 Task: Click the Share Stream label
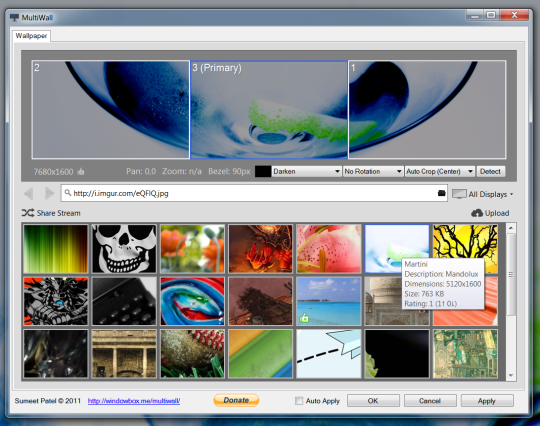59,213
